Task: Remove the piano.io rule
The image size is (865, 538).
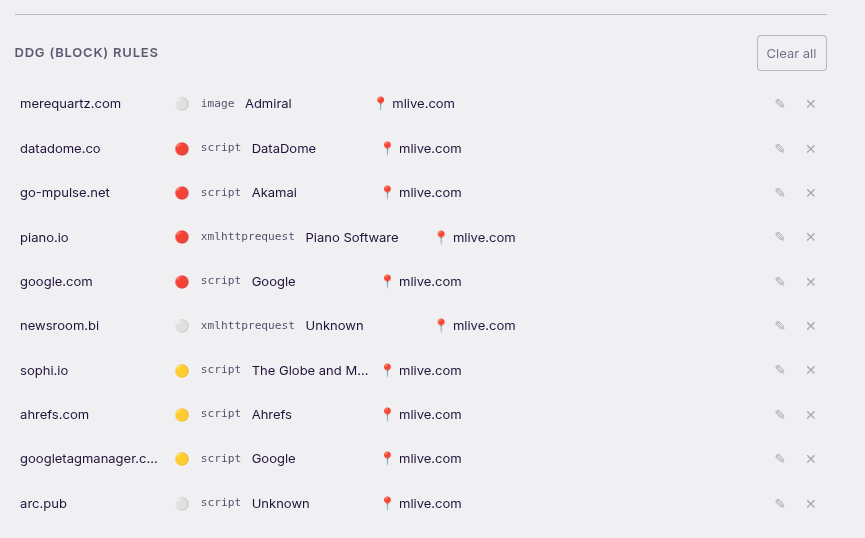Action: point(810,237)
